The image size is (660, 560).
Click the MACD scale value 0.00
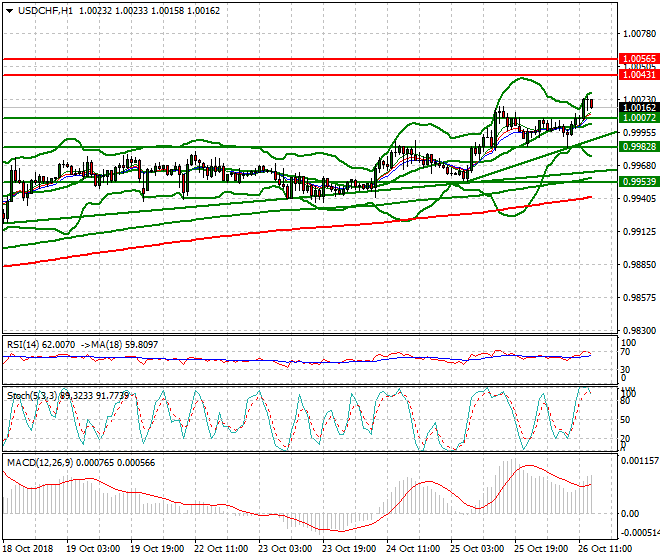[630, 514]
